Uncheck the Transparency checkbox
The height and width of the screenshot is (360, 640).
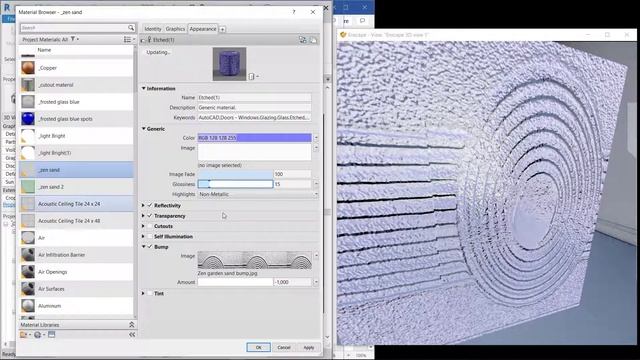[150, 216]
